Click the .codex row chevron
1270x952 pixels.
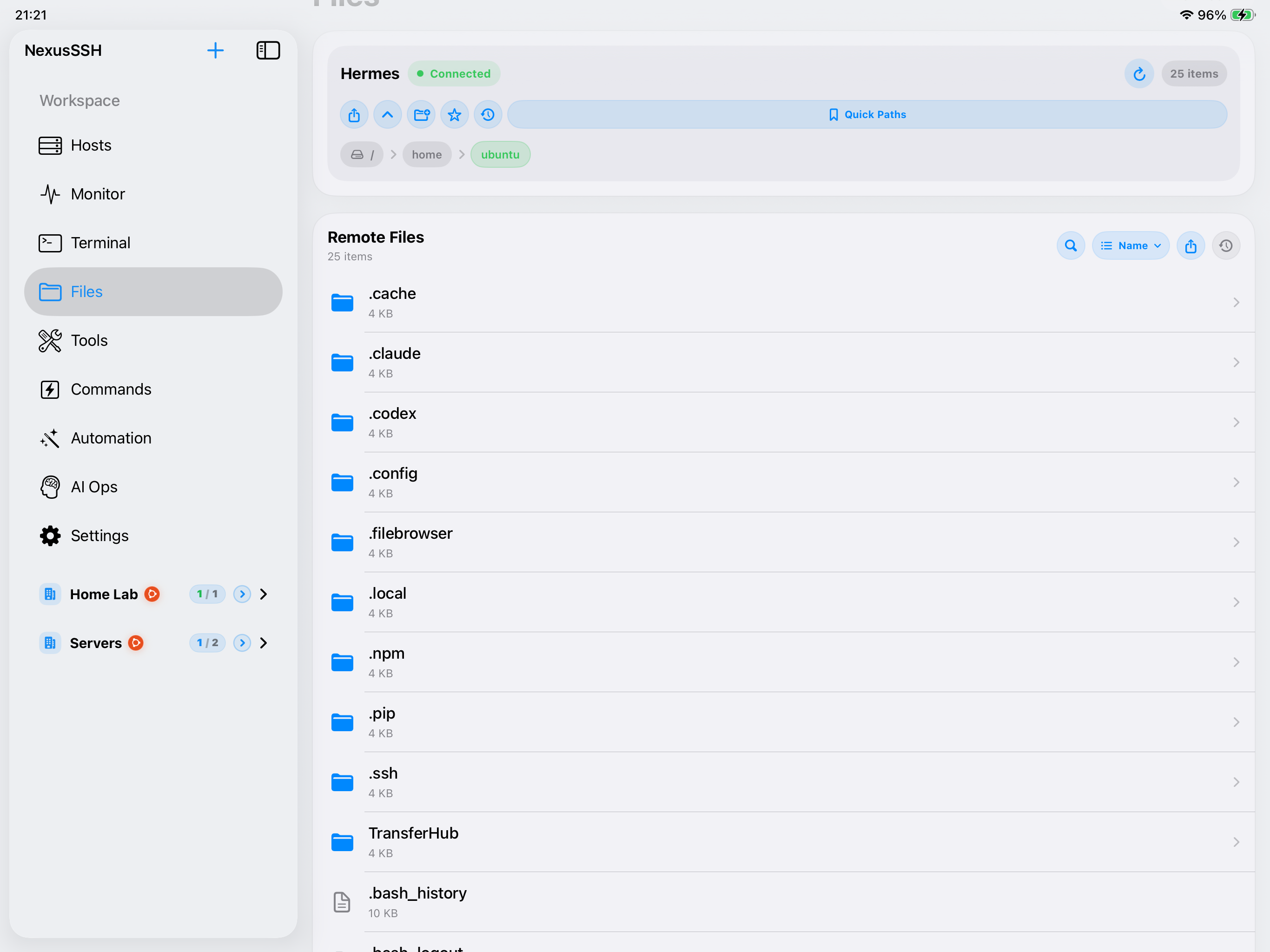point(1236,423)
